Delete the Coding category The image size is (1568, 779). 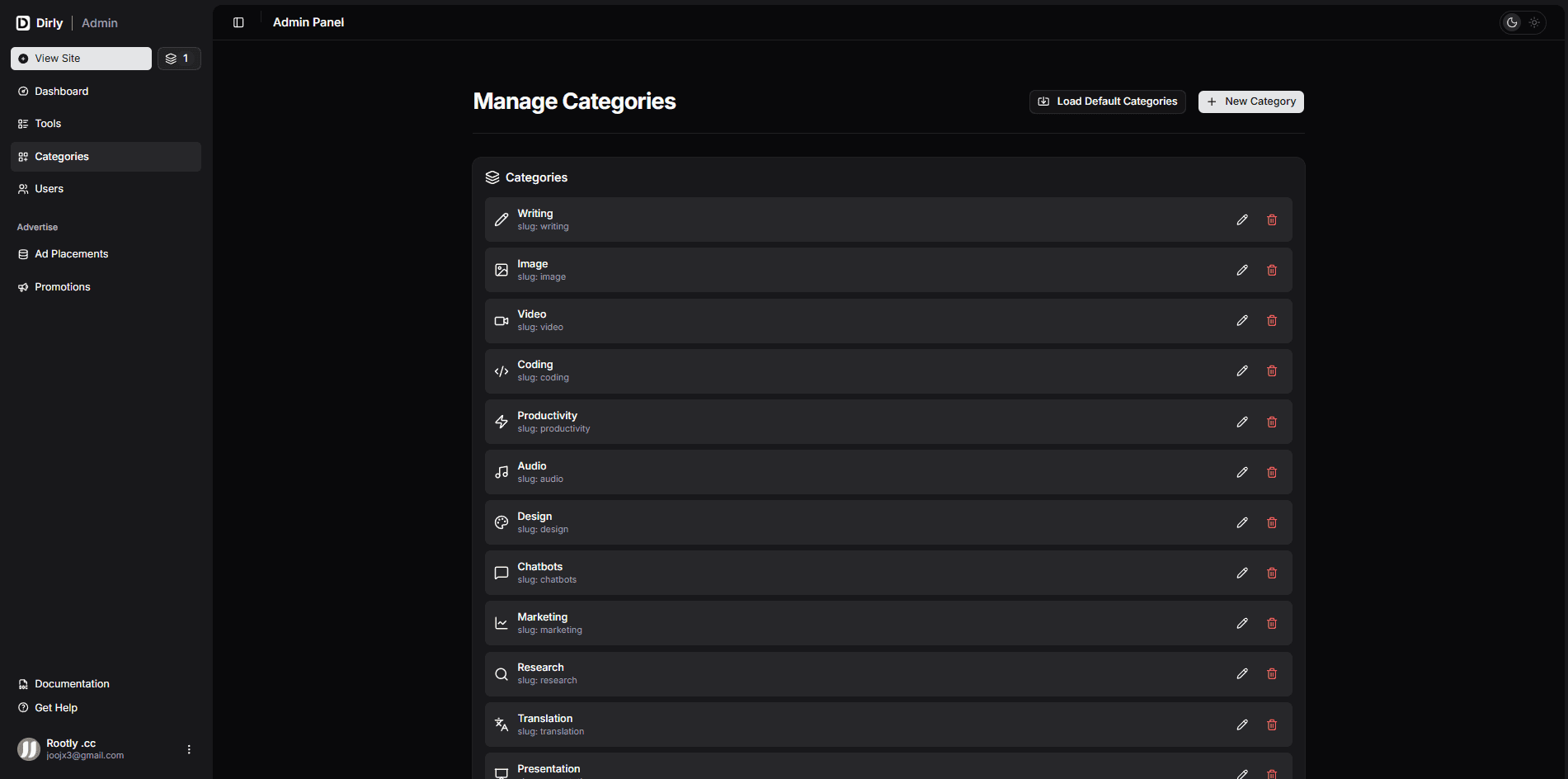pyautogui.click(x=1271, y=371)
